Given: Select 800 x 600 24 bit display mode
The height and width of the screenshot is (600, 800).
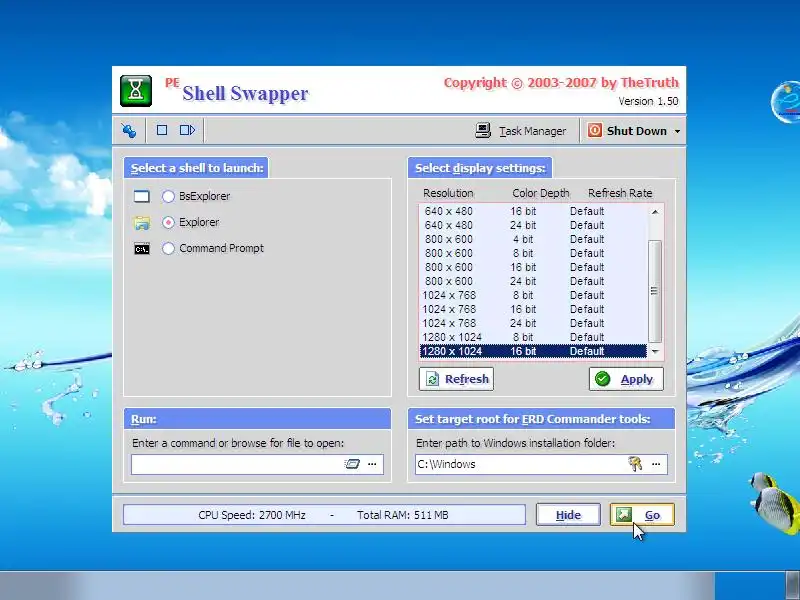Looking at the screenshot, I should [533, 281].
